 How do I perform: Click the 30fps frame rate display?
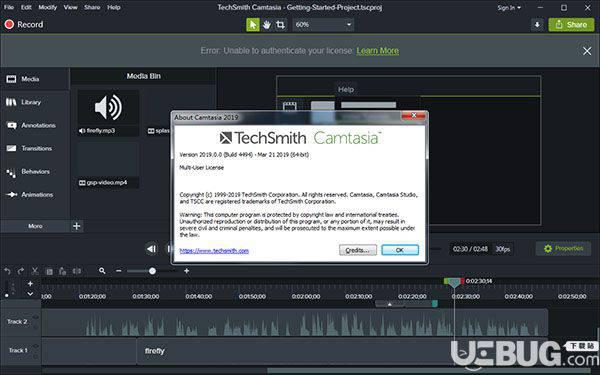click(x=503, y=249)
